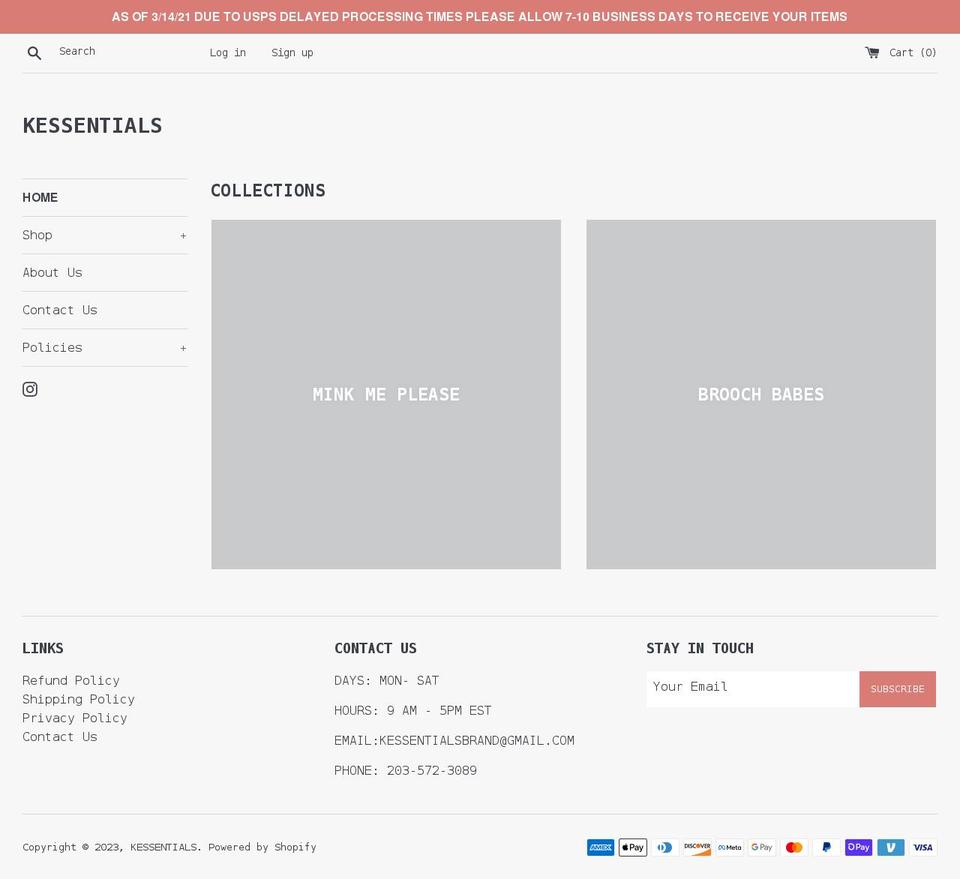Click the Visa payment icon

click(x=923, y=847)
